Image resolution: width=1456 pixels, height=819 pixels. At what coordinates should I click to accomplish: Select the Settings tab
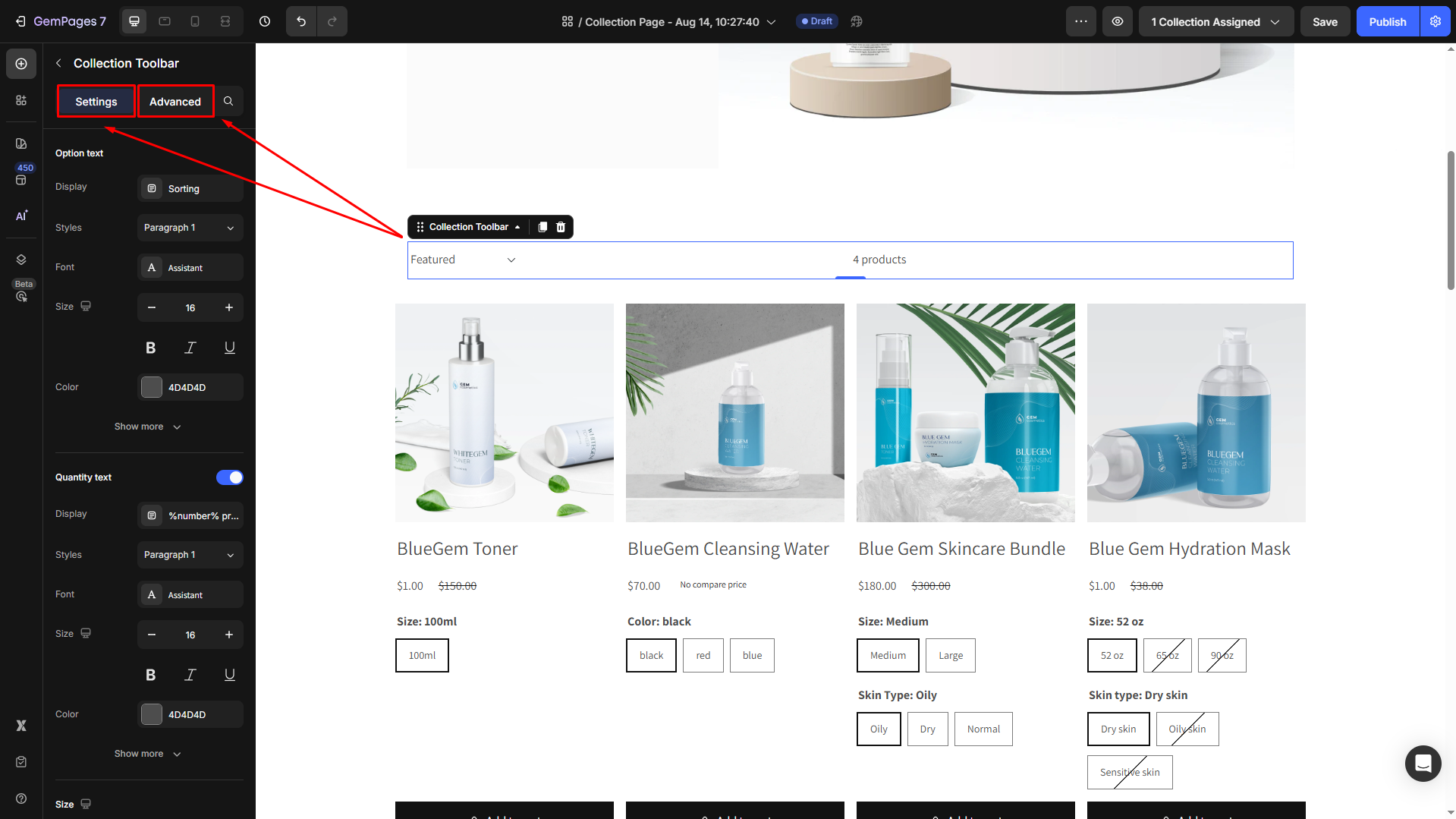[x=96, y=102]
